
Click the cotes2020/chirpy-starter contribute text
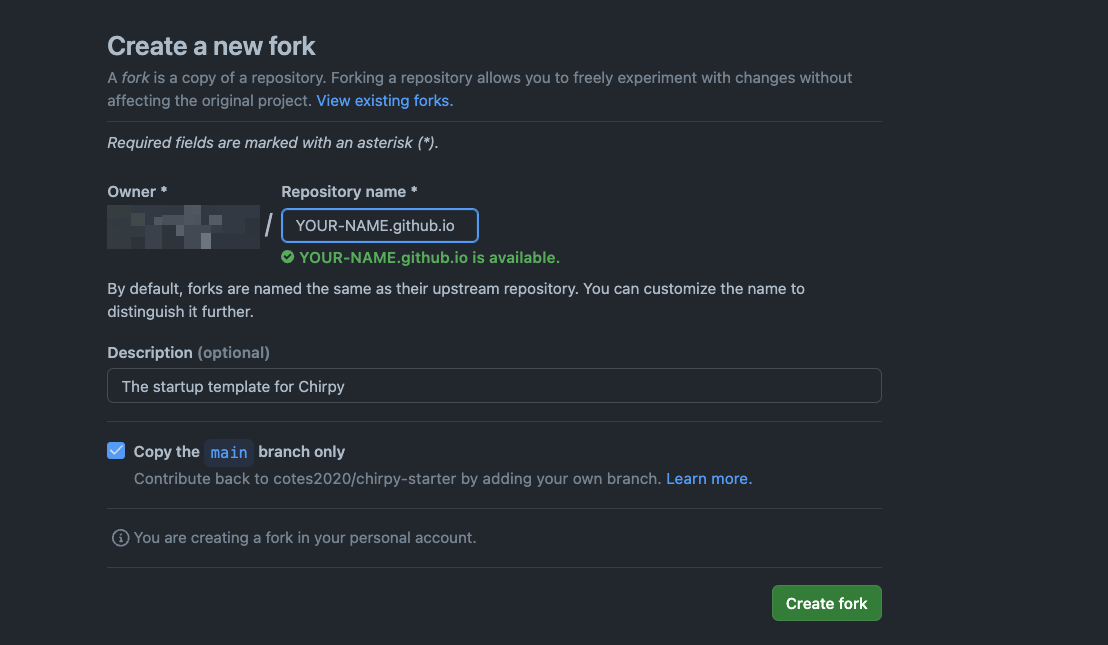[398, 478]
